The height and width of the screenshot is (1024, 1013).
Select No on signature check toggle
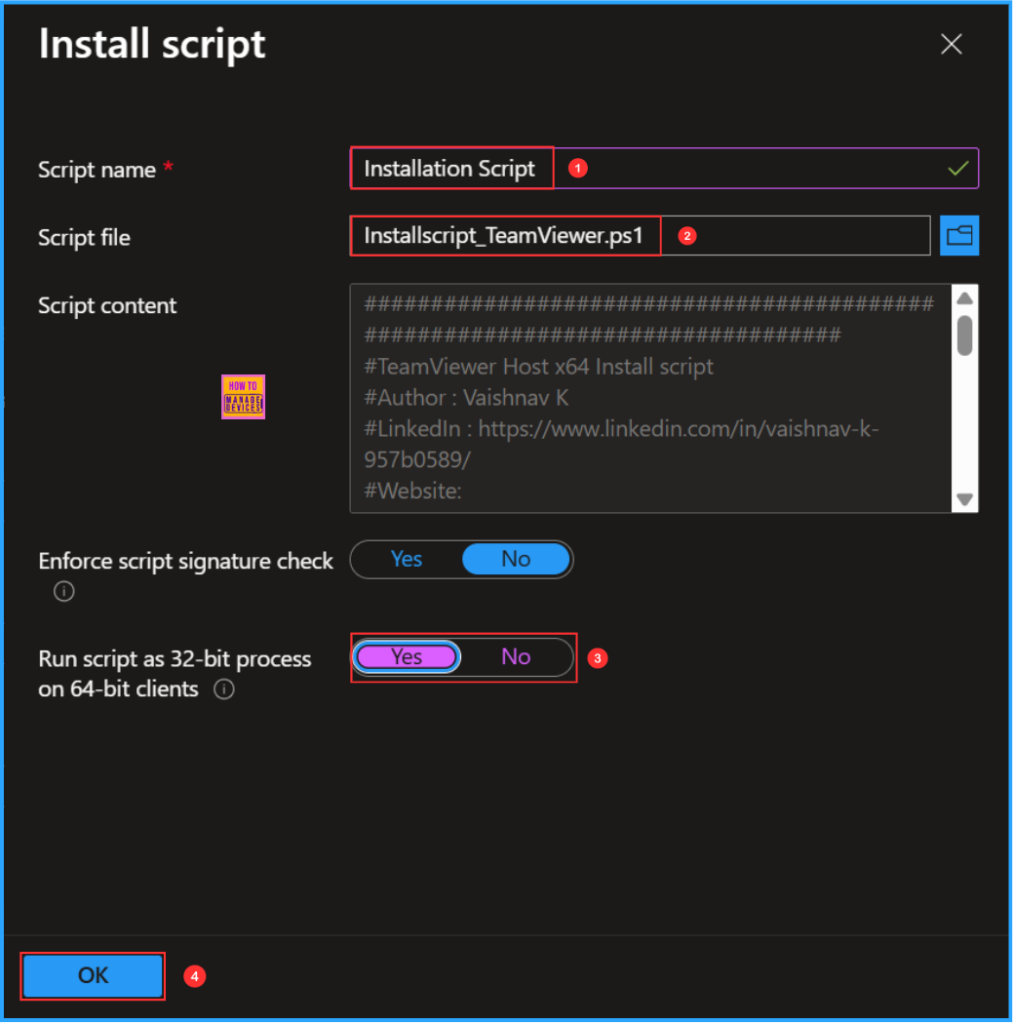(516, 559)
